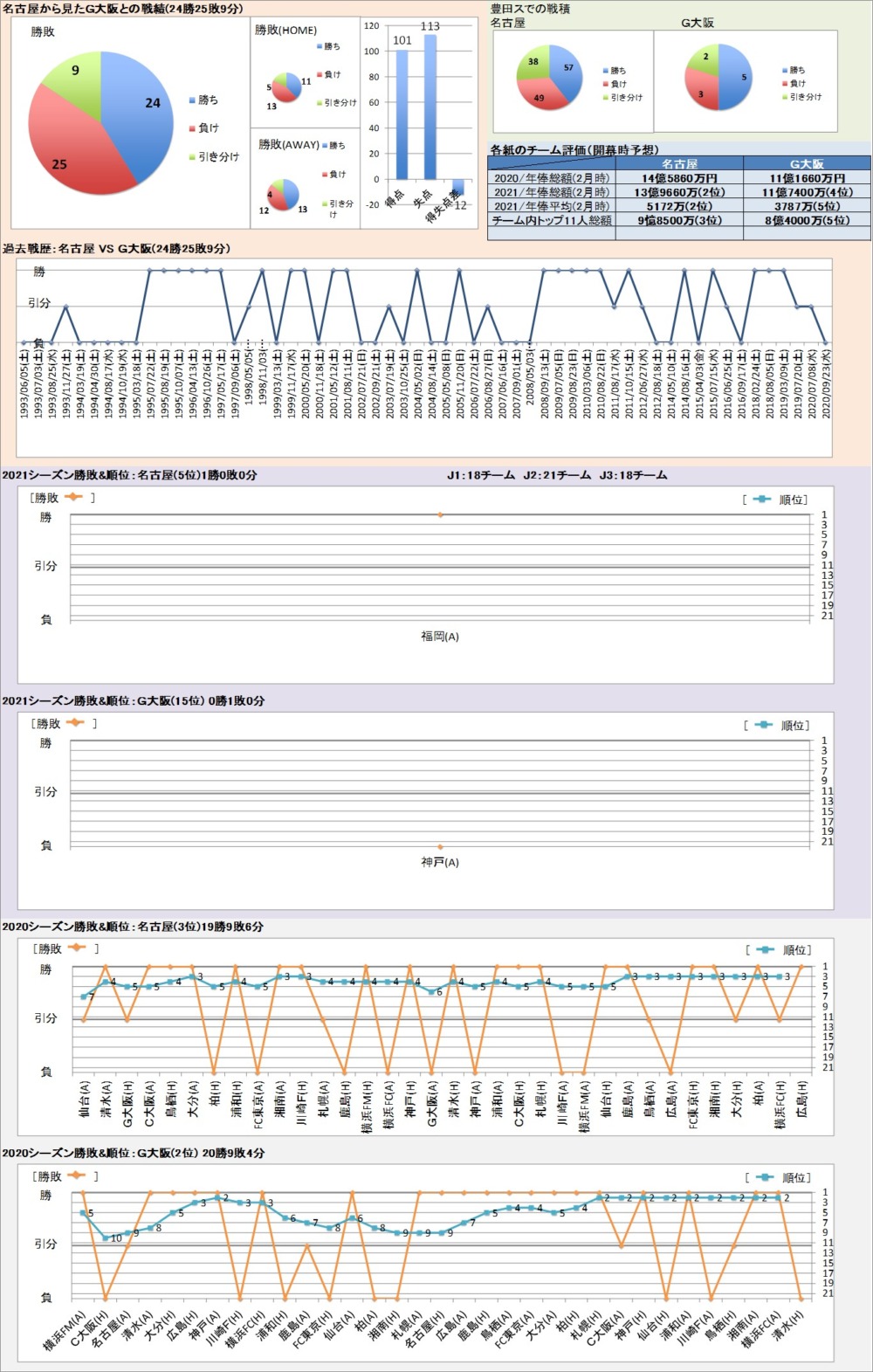
Task: Click the 勝敗(HOME) small pie chart
Action: 285,88
